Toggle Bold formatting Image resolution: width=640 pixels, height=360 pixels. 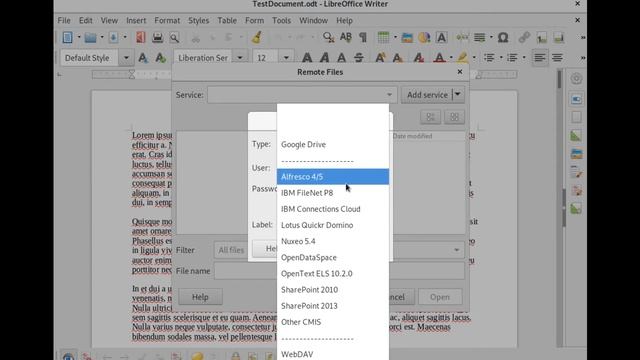tap(307, 58)
